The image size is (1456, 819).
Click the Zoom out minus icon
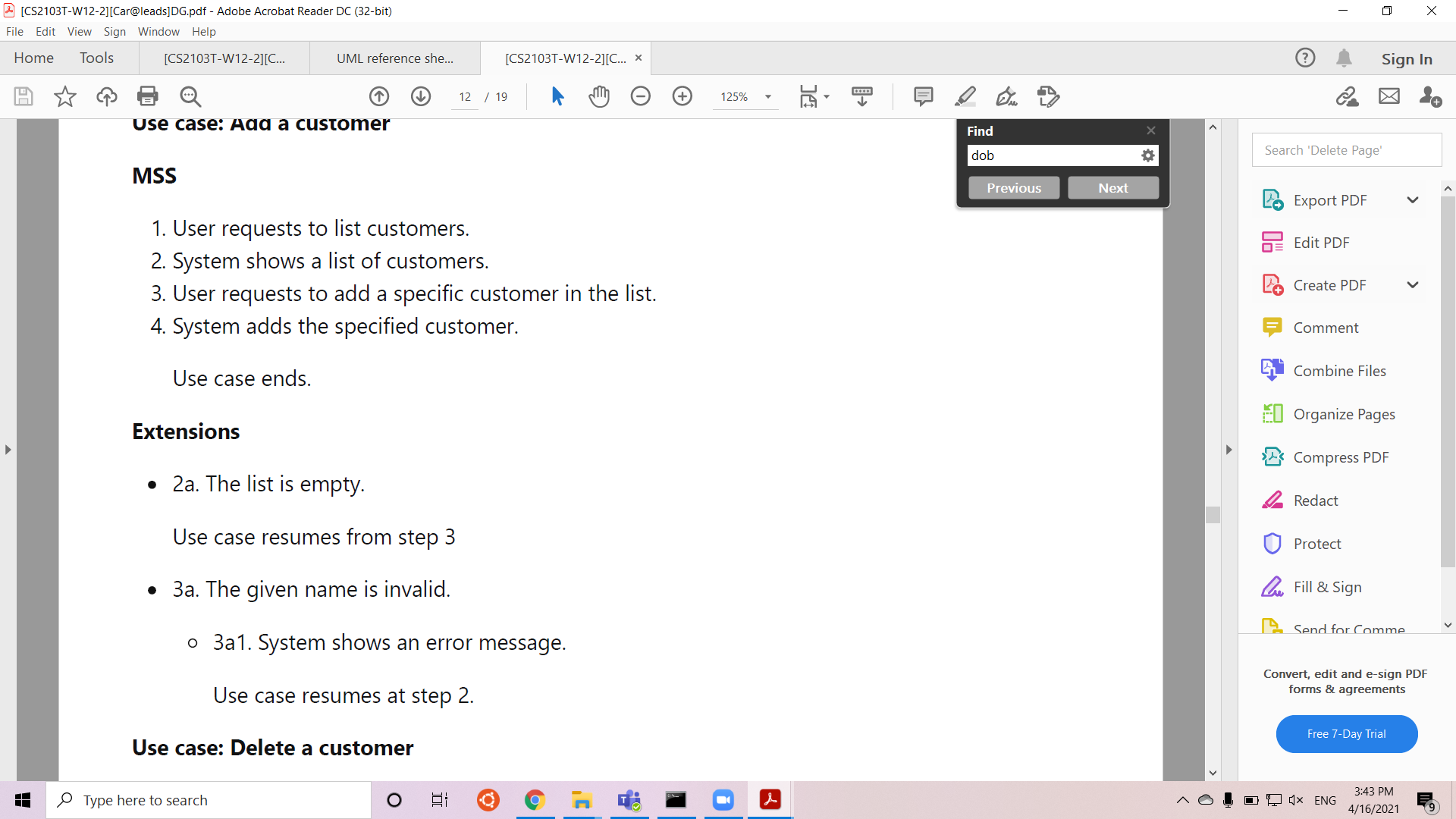point(641,96)
